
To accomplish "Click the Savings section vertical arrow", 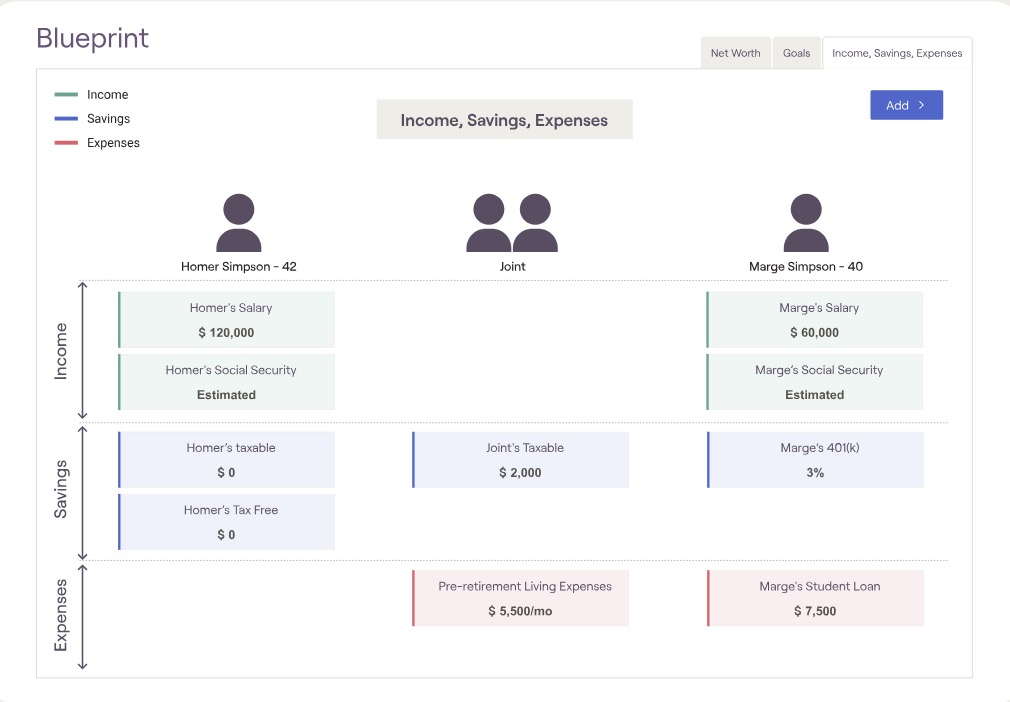I will 84,491.
